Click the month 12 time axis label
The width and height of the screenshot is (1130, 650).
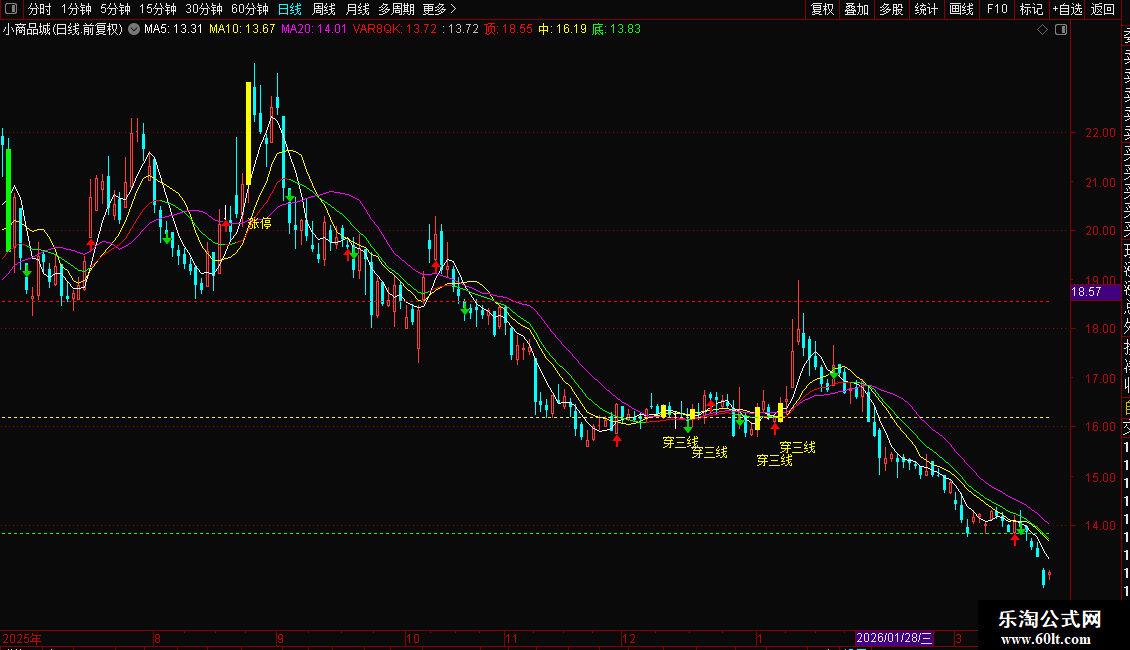[x=629, y=638]
